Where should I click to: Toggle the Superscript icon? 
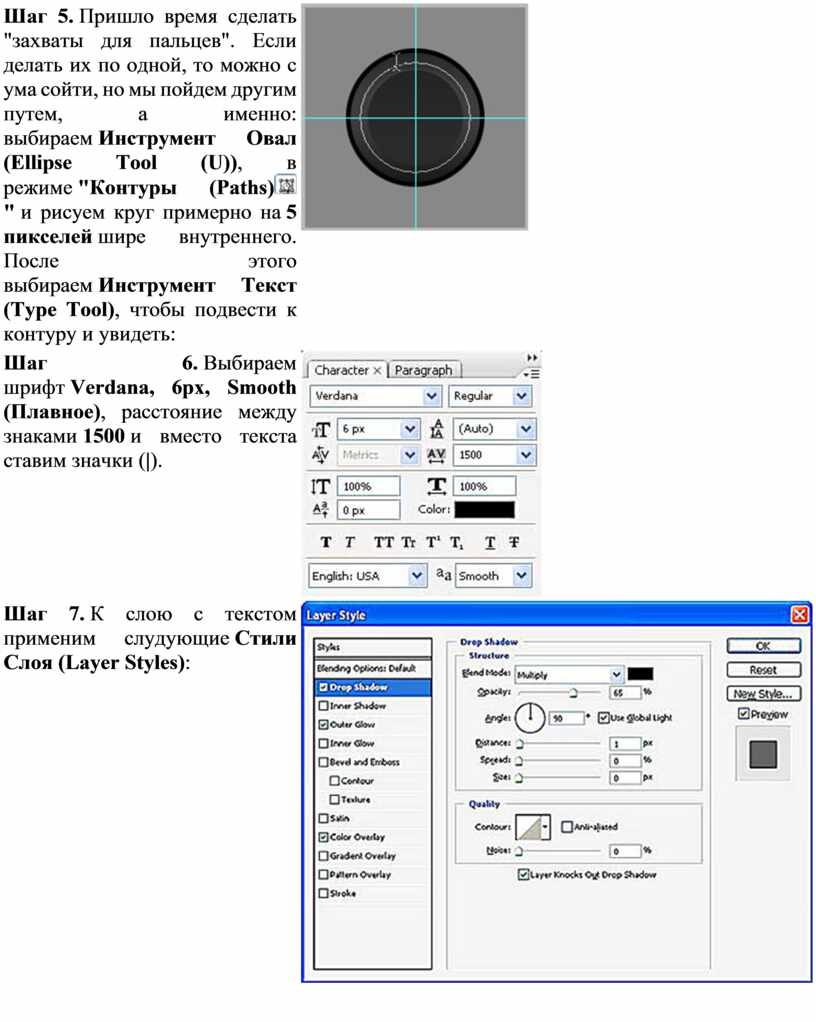click(433, 542)
